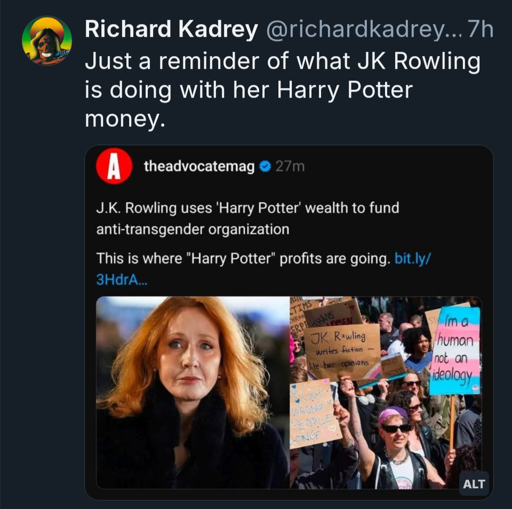This screenshot has width=512, height=509.
Task: Click the truncated '3HdrA...' link text
Action: [x=121, y=280]
